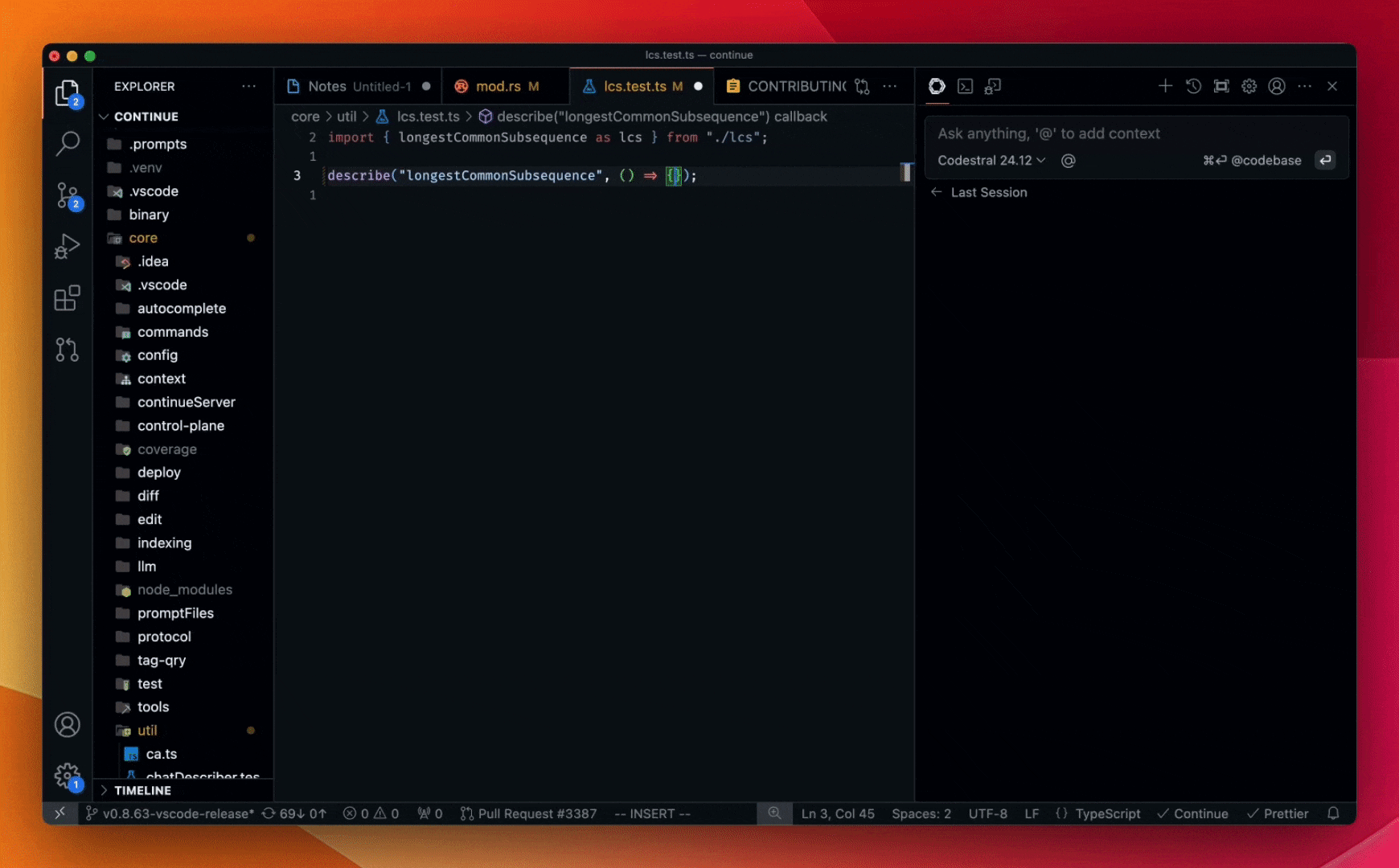Switch to the mod.rs tab
1399x868 pixels.
click(x=498, y=87)
